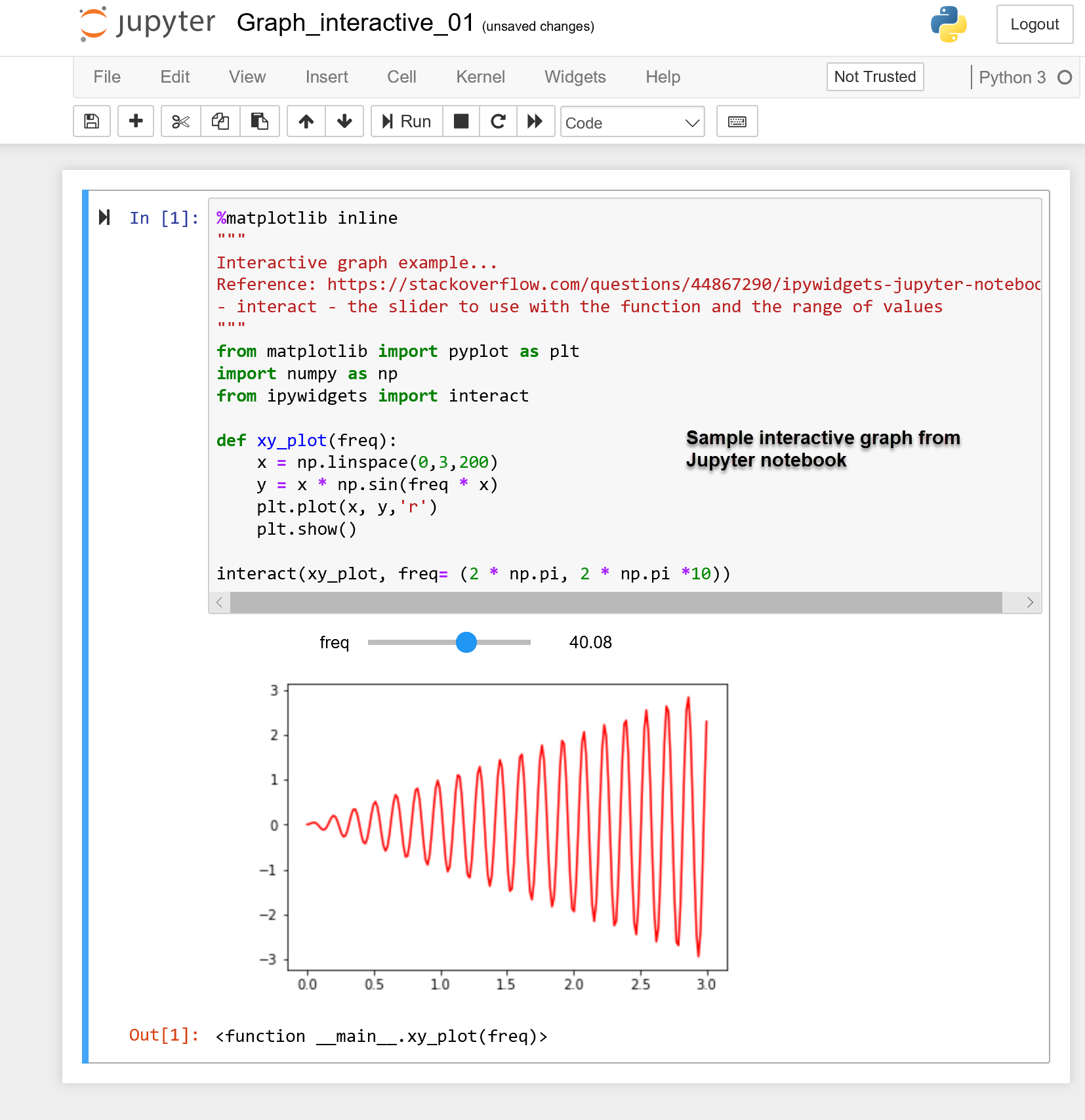
Task: Click the def xy_plot(freq) line
Action: [306, 440]
